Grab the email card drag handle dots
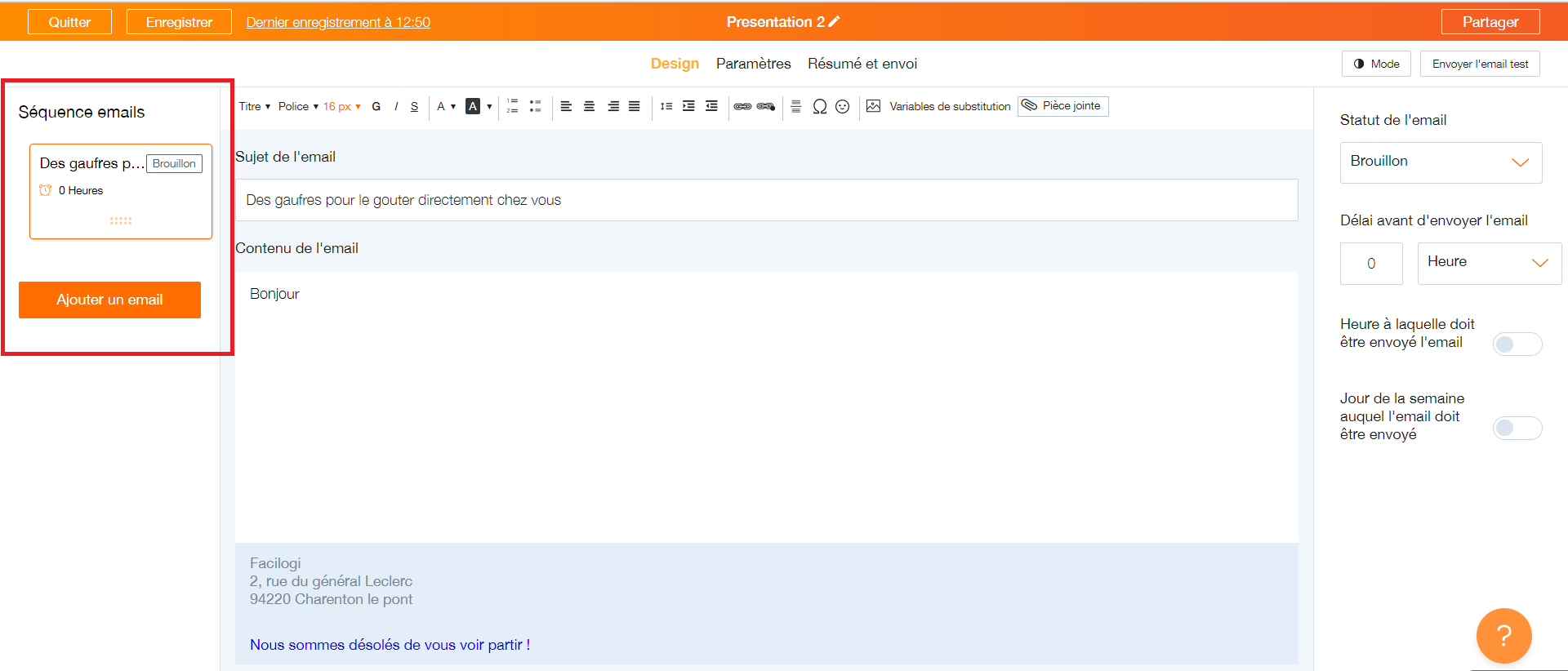The width and height of the screenshot is (1568, 671). click(x=121, y=220)
